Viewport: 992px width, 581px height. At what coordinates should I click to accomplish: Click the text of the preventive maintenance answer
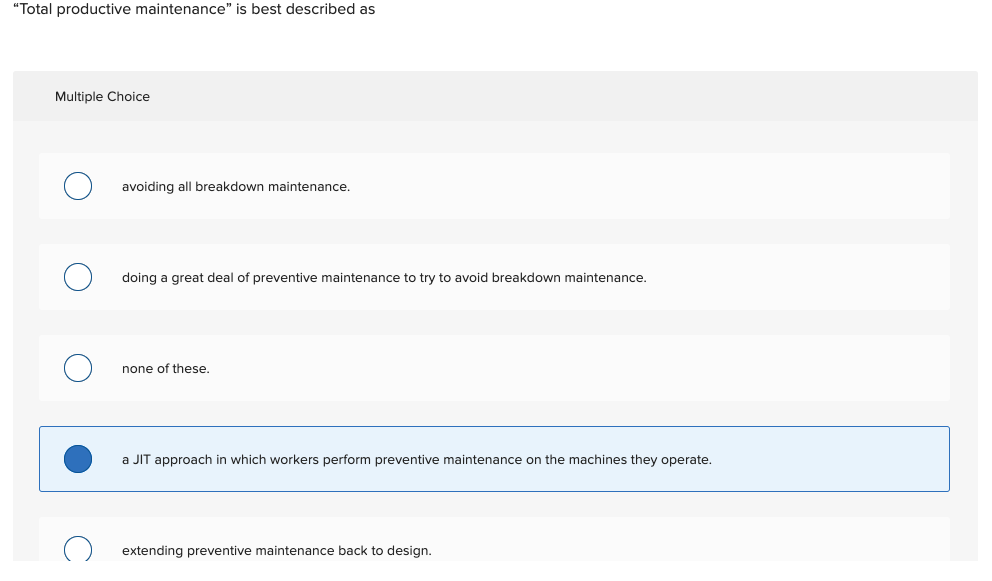384,277
